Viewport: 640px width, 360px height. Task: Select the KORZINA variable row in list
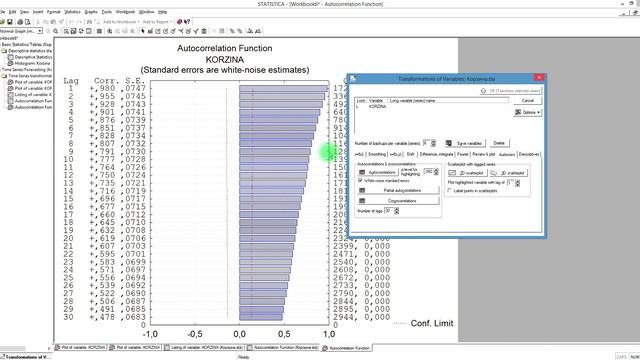coord(431,107)
